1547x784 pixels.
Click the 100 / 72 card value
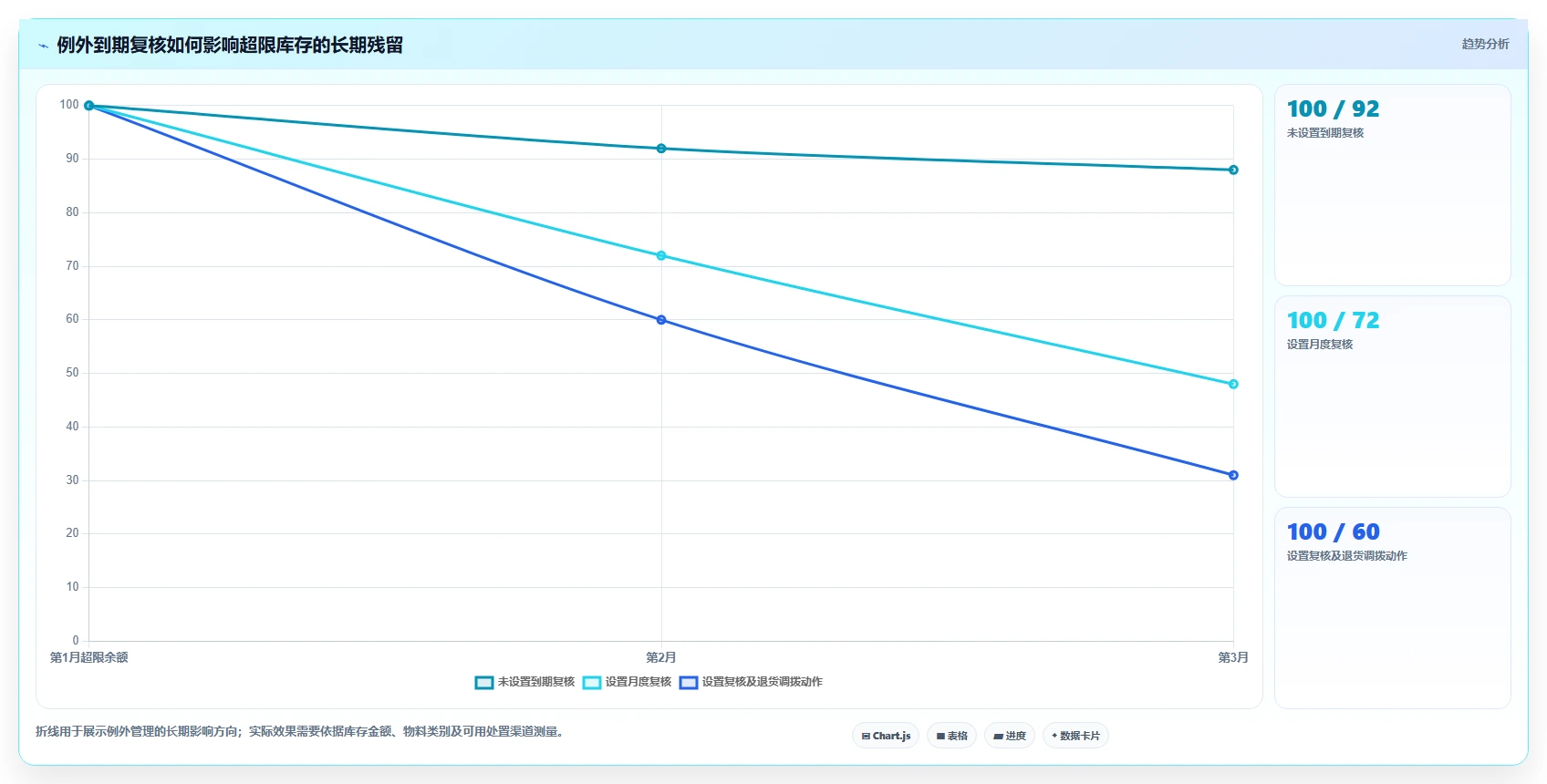pos(1333,320)
